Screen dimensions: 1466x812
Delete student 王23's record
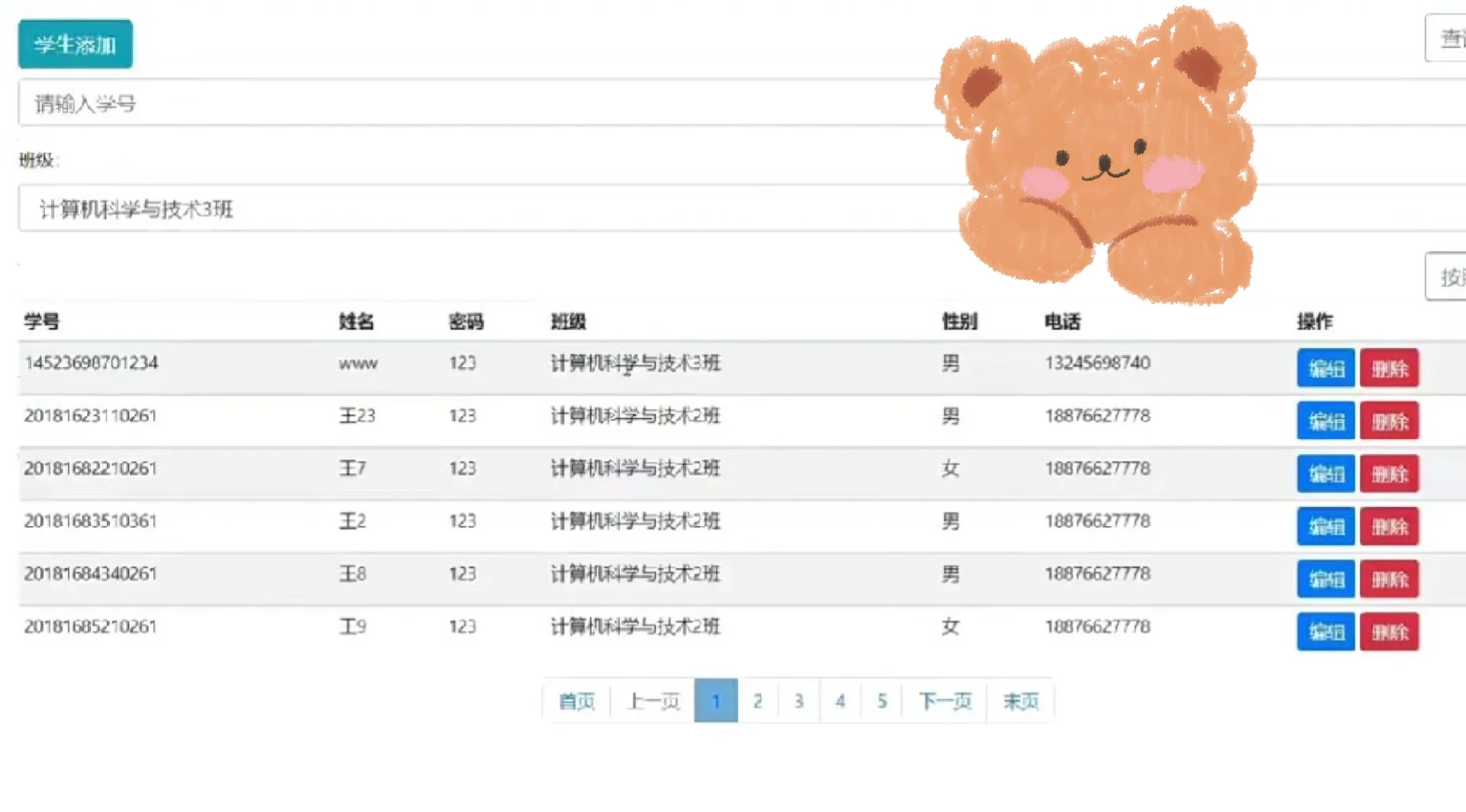coord(1389,420)
